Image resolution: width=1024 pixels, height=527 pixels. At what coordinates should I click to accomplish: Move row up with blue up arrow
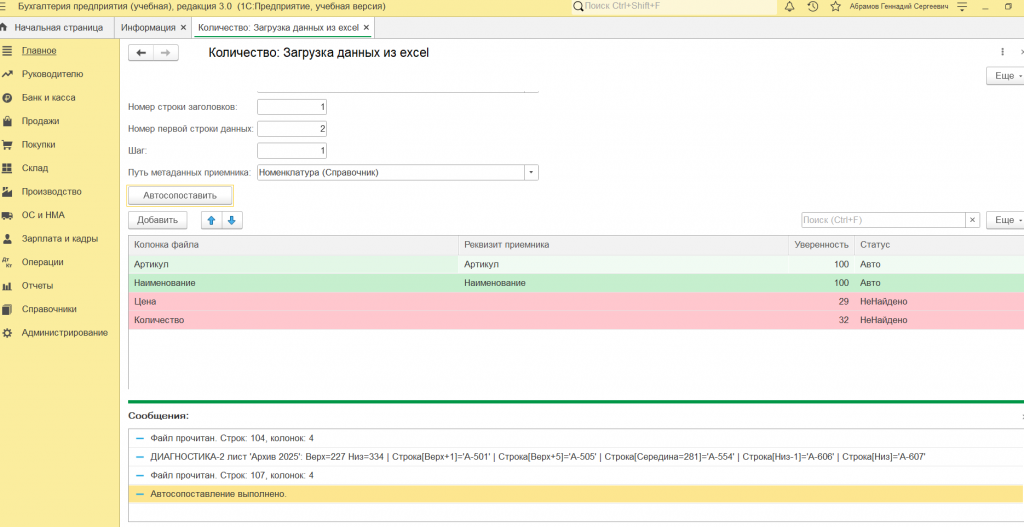212,221
